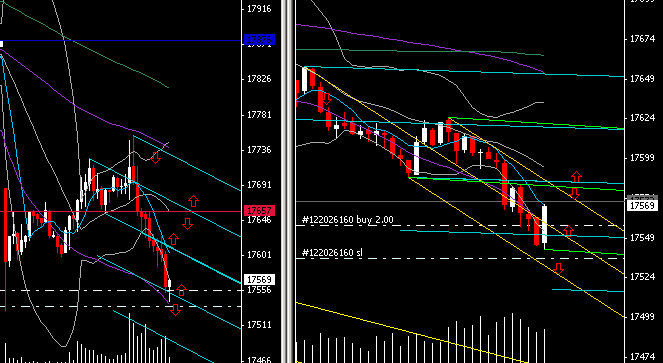663x363 pixels.
Task: Click 17556 on left price scale
Action: coord(259,290)
